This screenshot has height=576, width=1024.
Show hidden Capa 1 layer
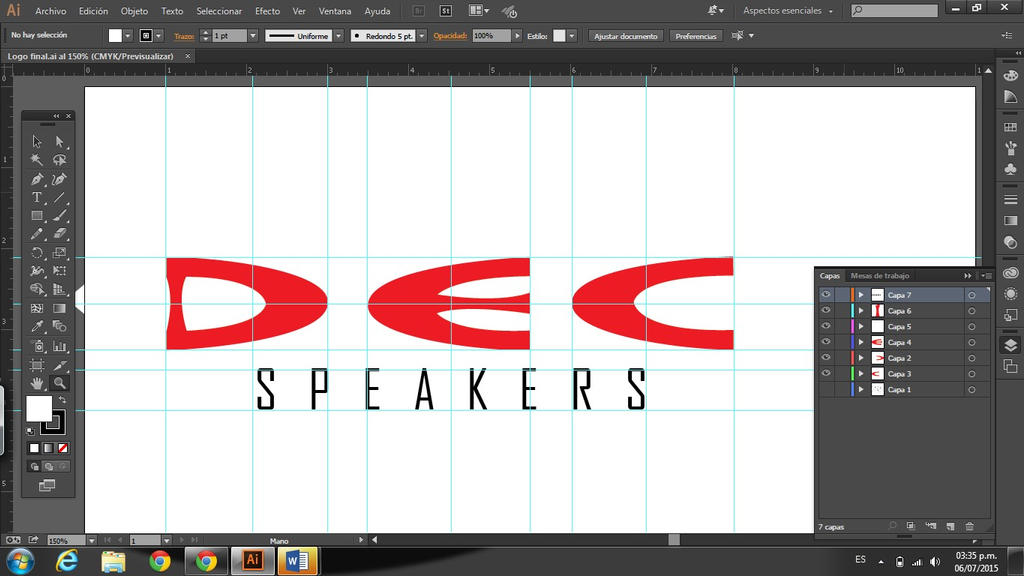coord(825,389)
